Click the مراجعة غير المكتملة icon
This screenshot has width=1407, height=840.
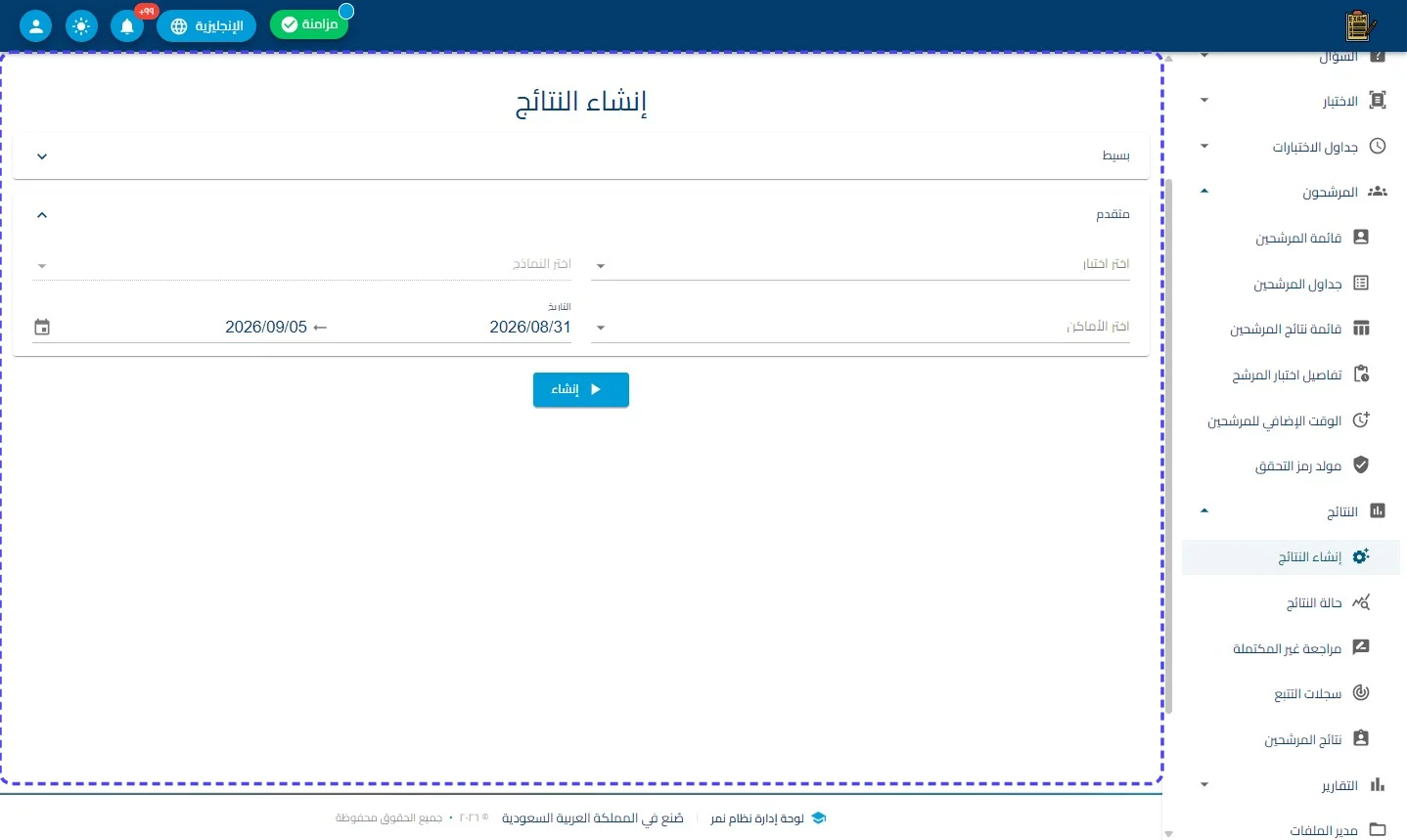tap(1361, 647)
